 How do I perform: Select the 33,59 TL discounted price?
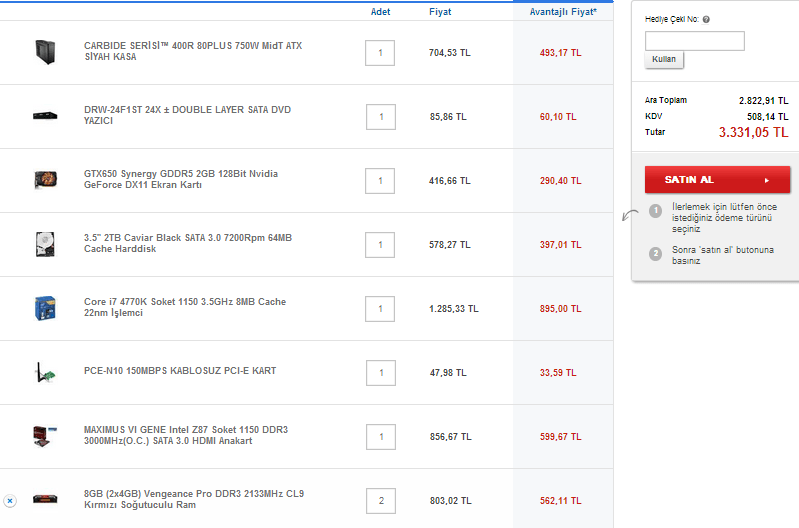(x=558, y=373)
